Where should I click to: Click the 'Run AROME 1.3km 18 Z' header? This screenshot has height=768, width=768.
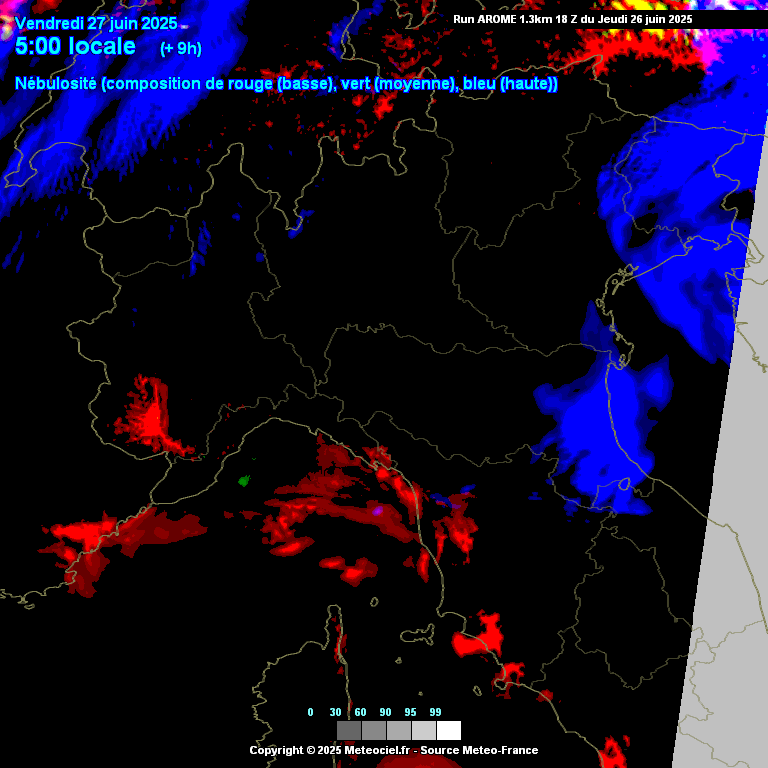pos(573,19)
